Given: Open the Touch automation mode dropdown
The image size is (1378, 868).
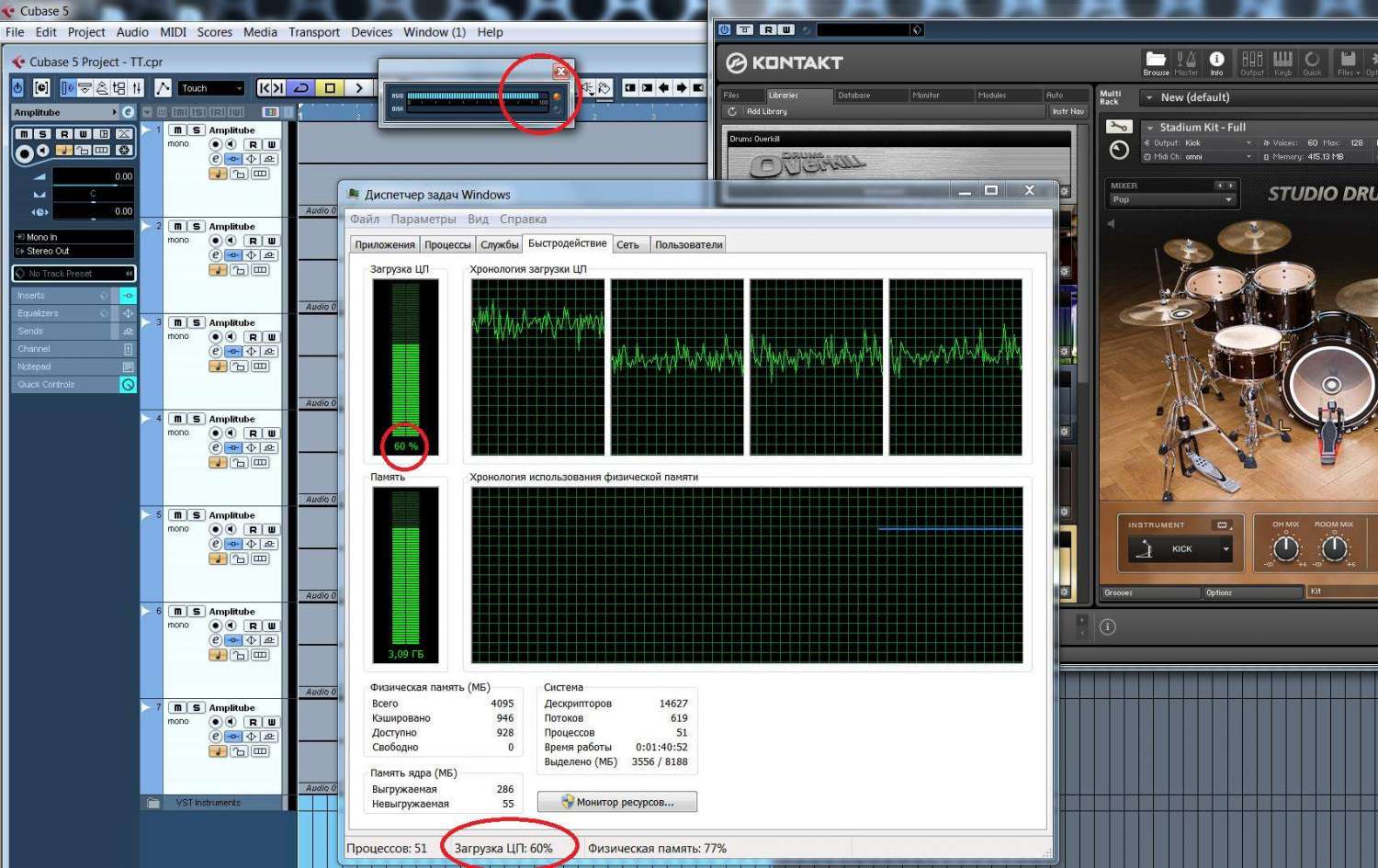Looking at the screenshot, I should point(211,88).
